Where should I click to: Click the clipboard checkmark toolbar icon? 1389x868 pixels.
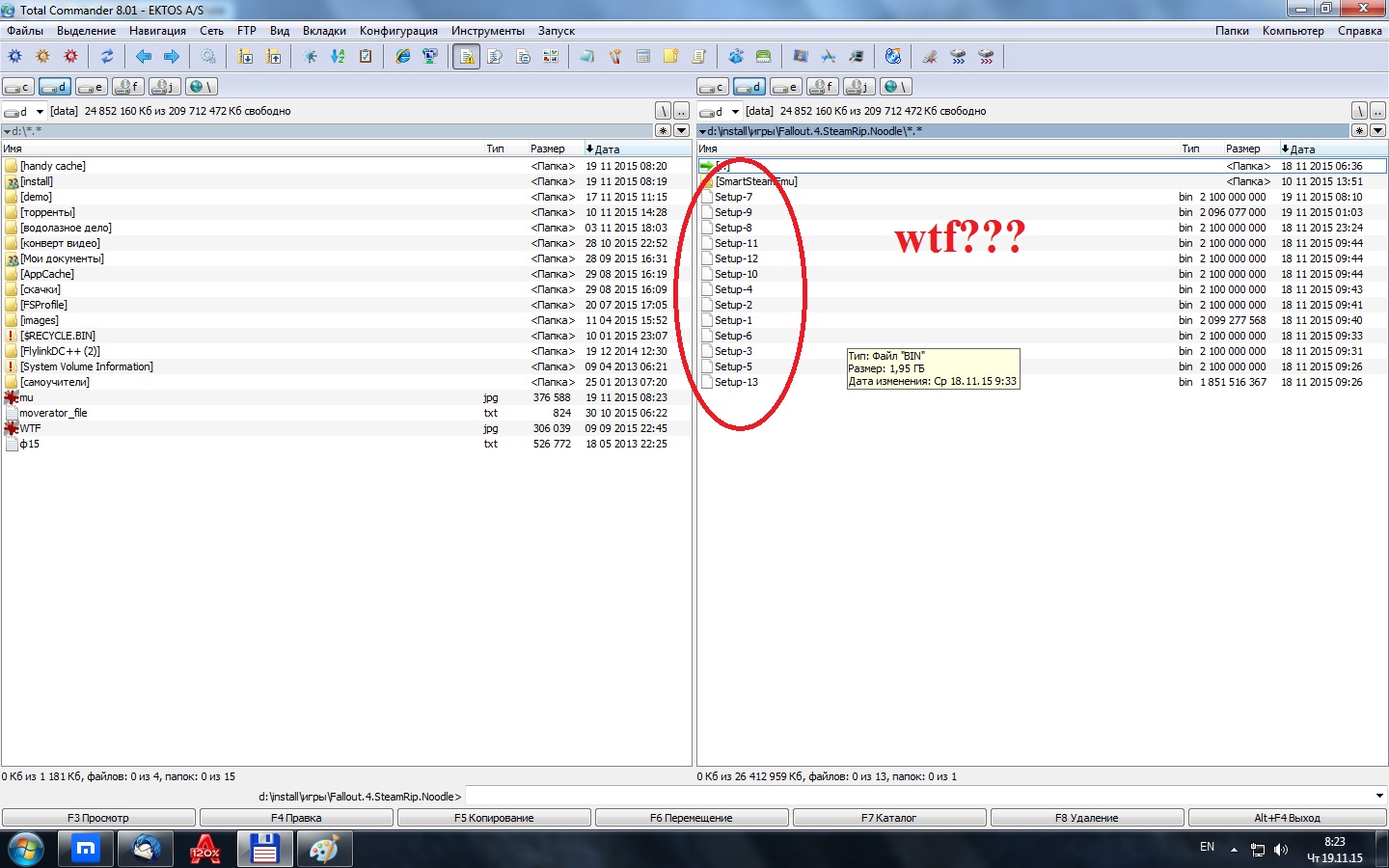point(366,57)
